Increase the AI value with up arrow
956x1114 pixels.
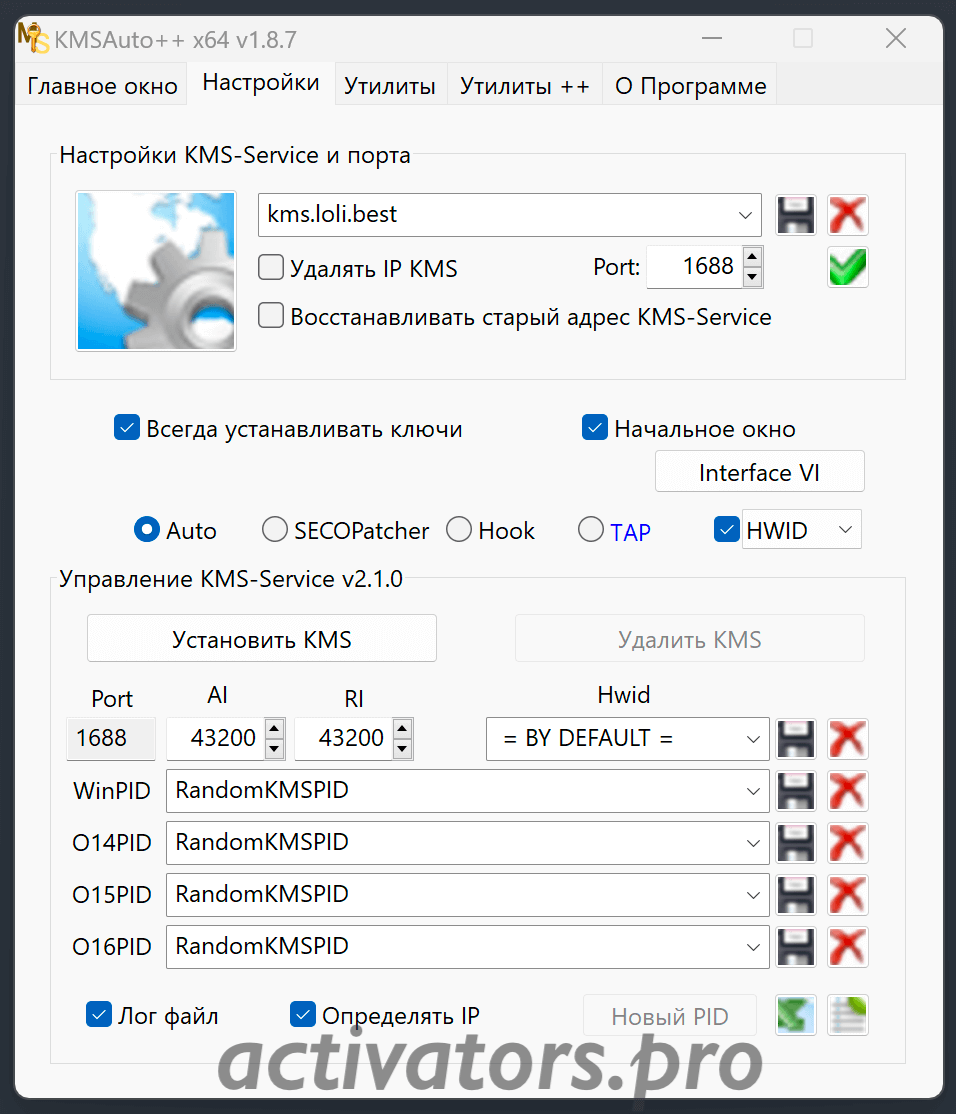(274, 728)
